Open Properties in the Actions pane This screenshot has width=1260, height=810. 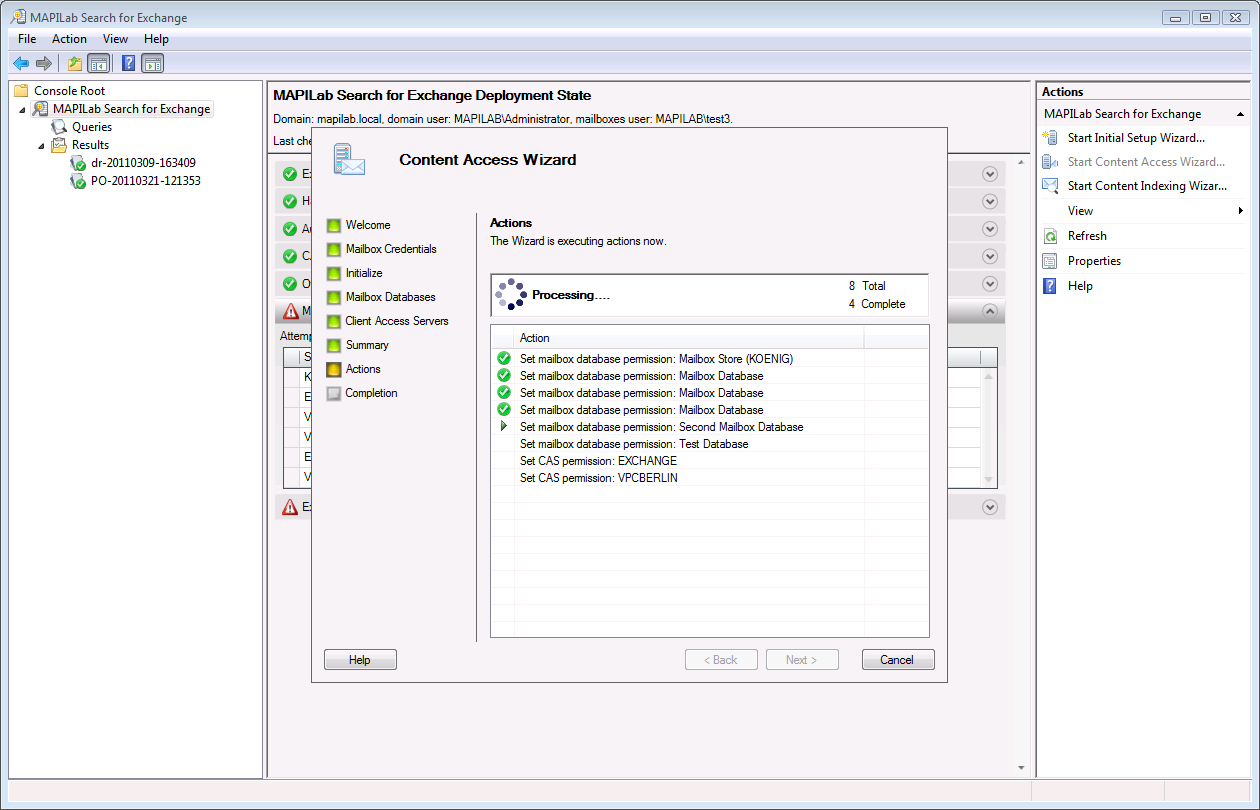coord(1093,261)
